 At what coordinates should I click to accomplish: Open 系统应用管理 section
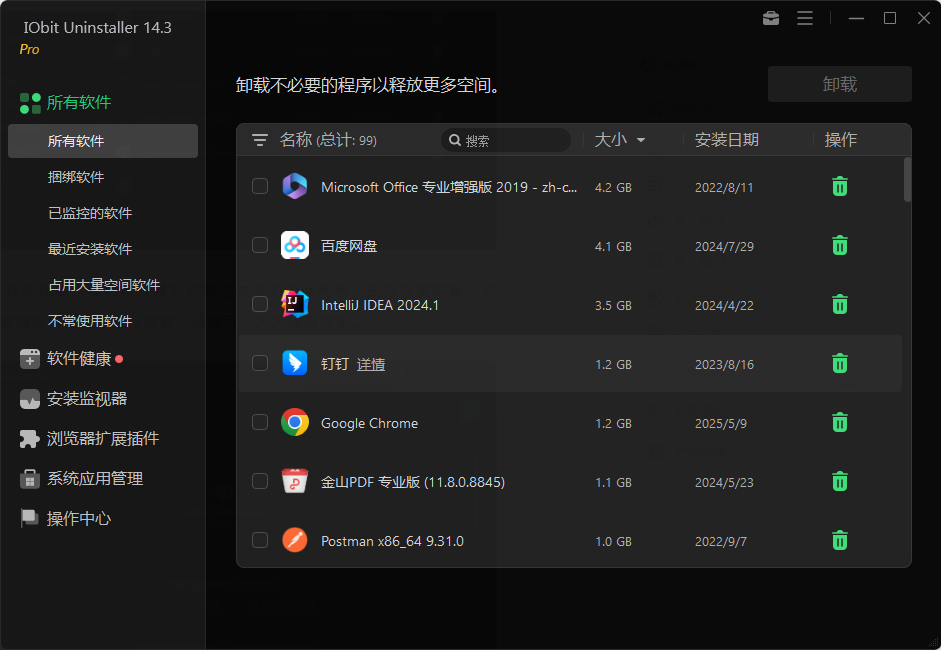(x=95, y=478)
